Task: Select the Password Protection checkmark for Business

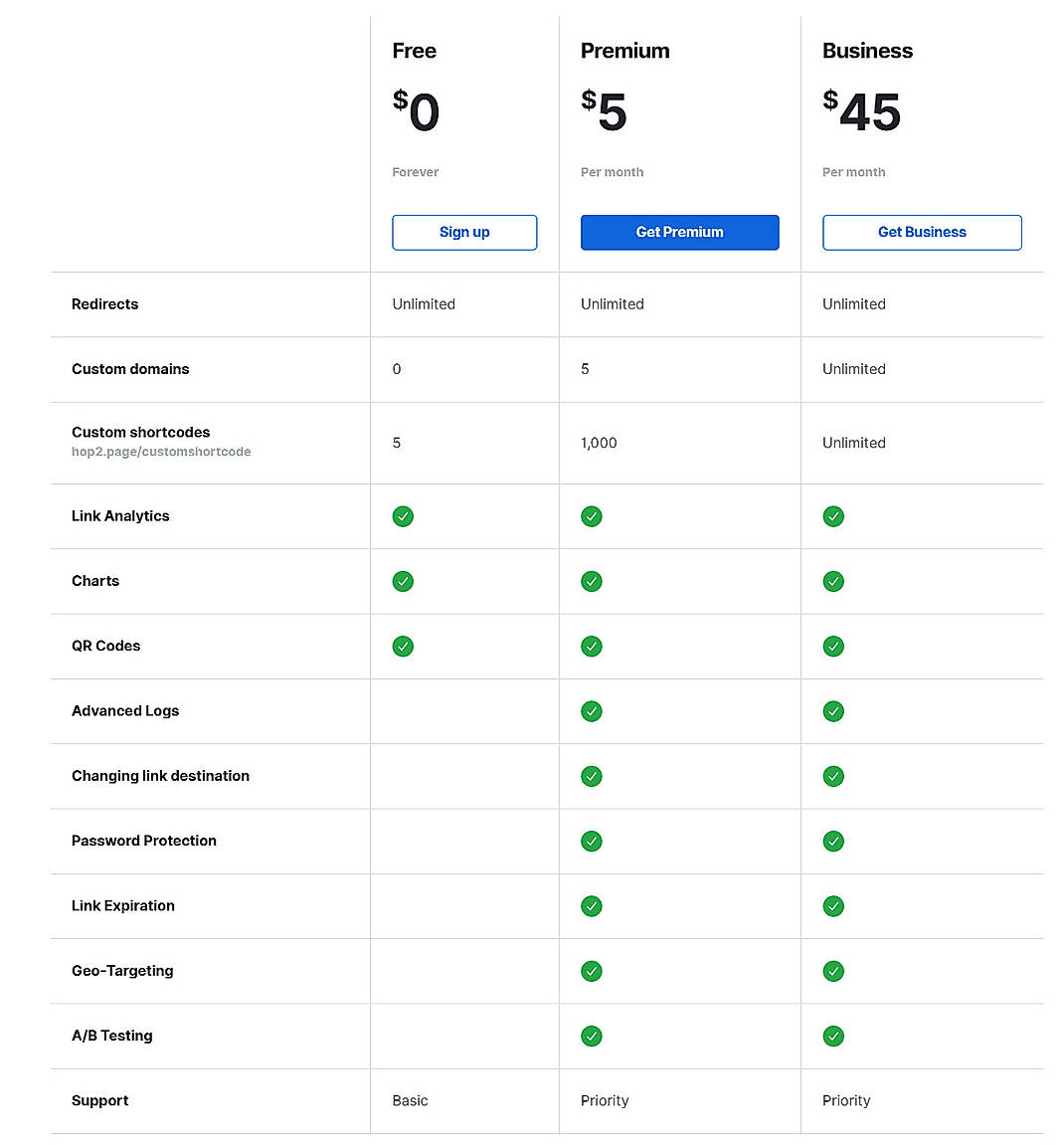Action: click(833, 841)
